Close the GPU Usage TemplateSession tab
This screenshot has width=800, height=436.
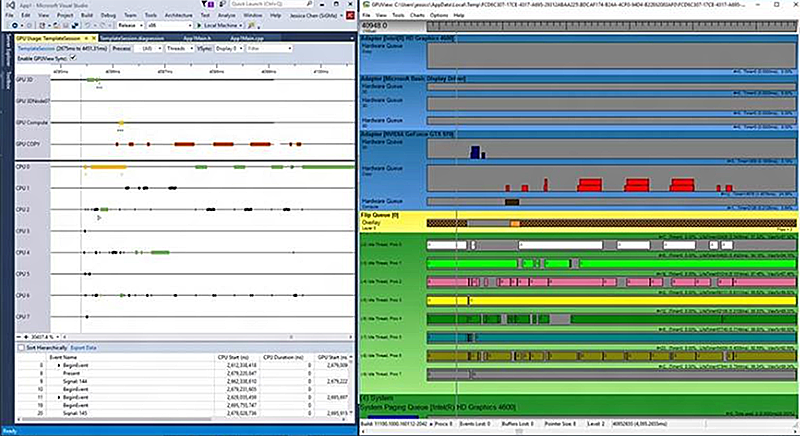(96, 37)
